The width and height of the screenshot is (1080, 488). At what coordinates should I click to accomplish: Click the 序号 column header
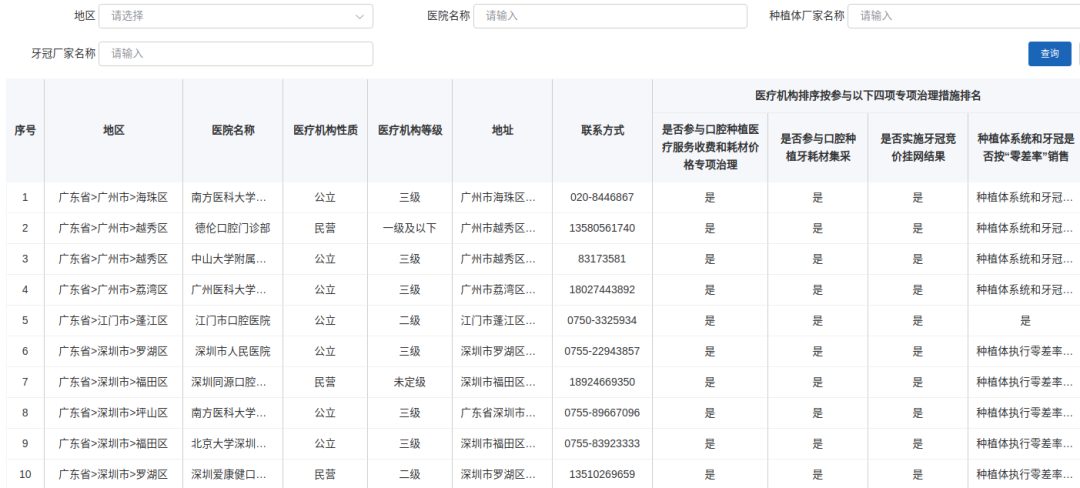click(25, 130)
